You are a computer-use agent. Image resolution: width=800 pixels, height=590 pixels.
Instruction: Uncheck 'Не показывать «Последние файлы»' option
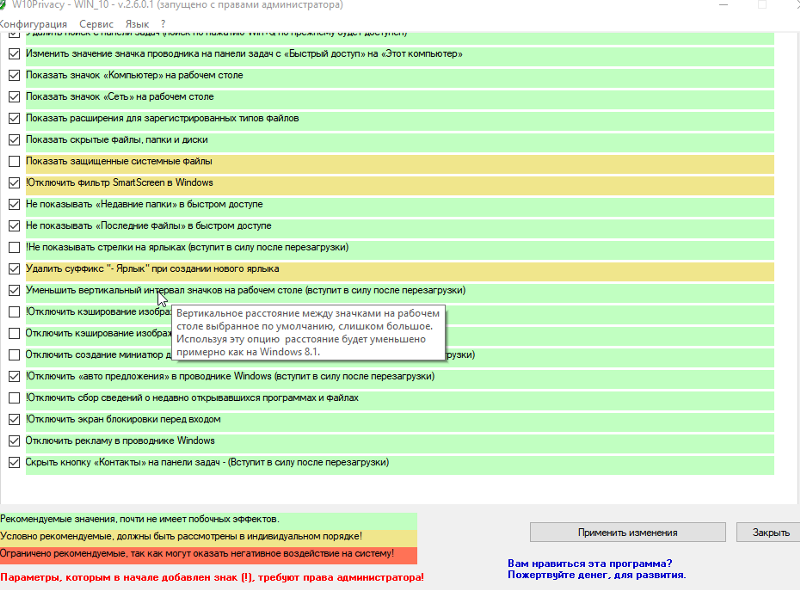pyautogui.click(x=14, y=226)
